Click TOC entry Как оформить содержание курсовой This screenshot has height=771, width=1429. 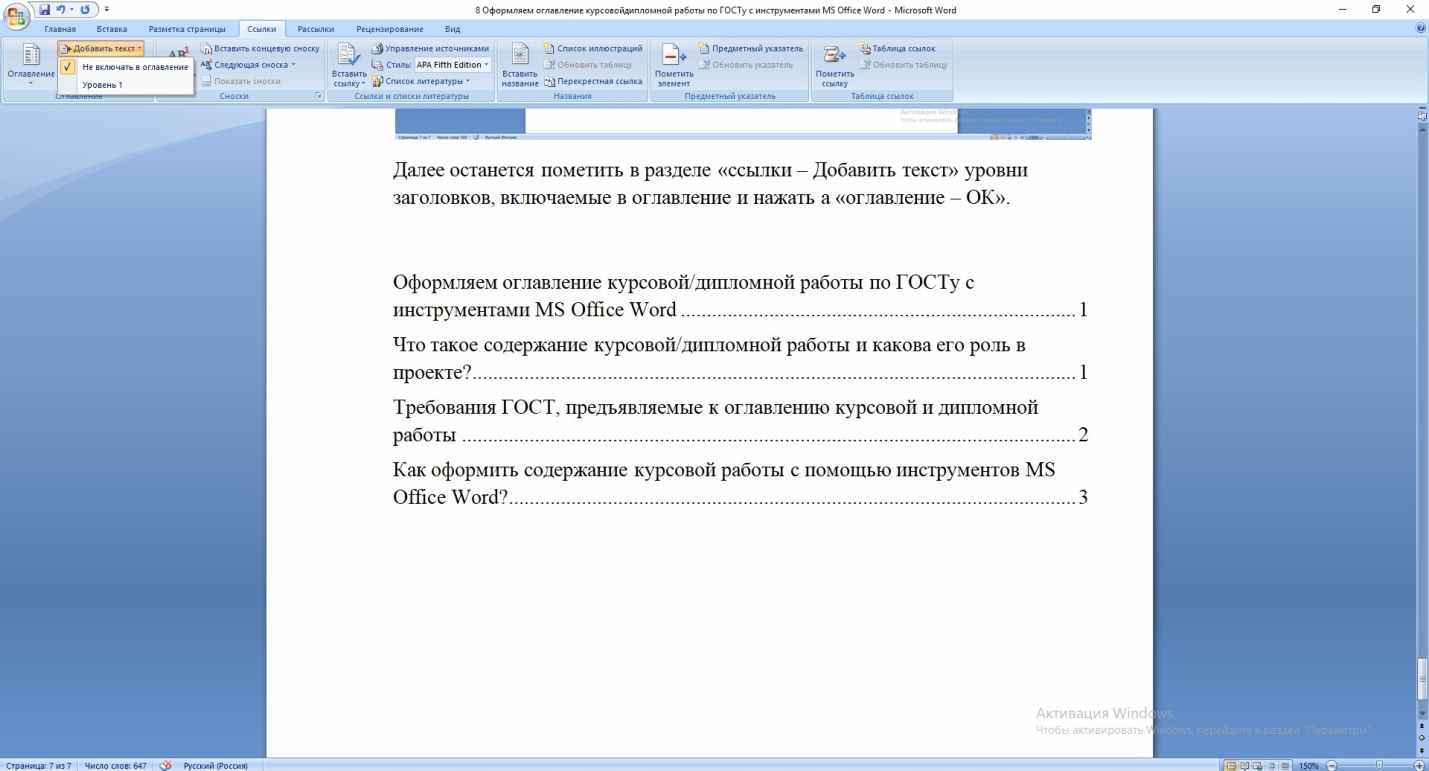[x=740, y=483]
